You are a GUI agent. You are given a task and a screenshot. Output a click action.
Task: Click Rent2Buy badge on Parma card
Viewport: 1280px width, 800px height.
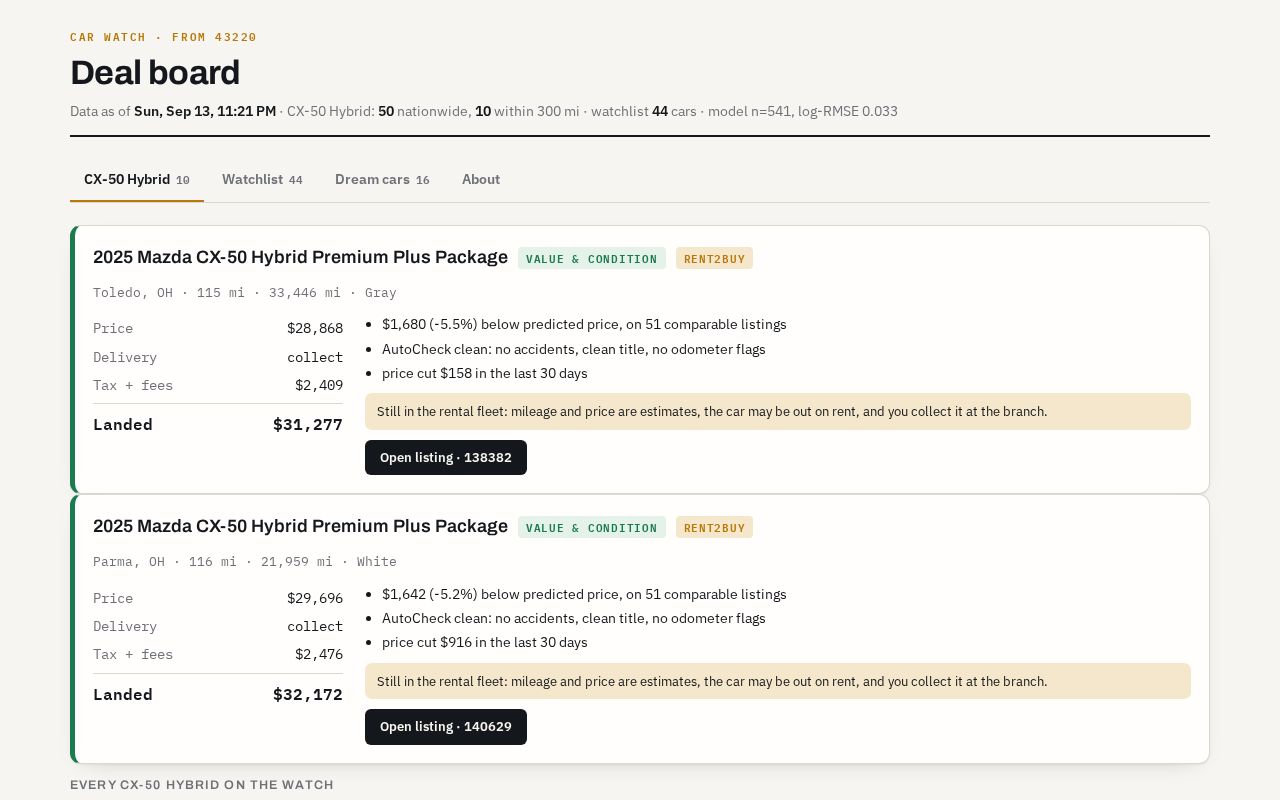point(714,528)
